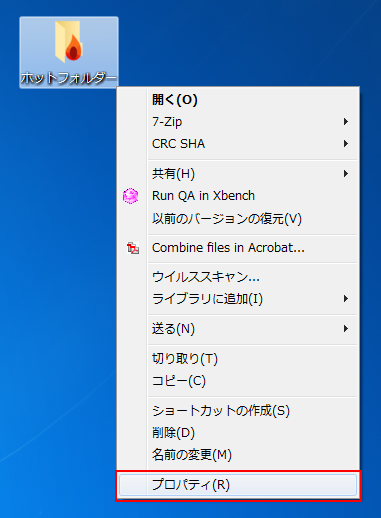Open the CRC SHA submenu entry
The height and width of the screenshot is (518, 381).
[238, 144]
